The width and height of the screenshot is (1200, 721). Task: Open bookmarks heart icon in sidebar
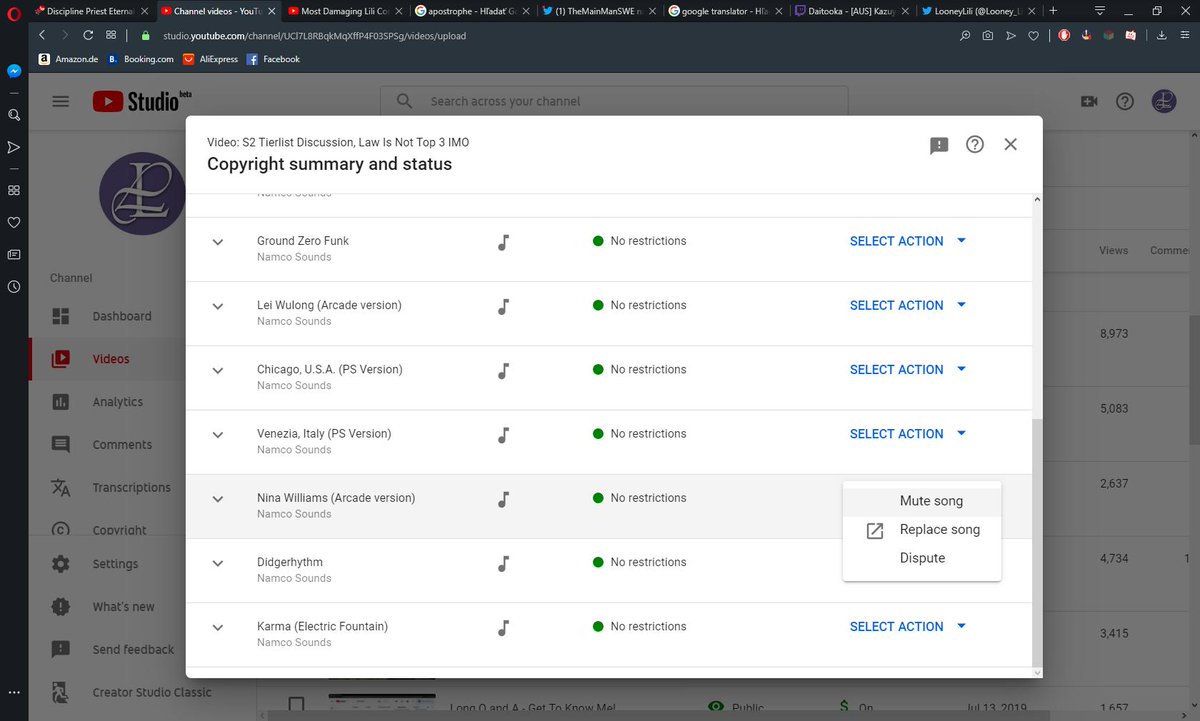point(14,222)
